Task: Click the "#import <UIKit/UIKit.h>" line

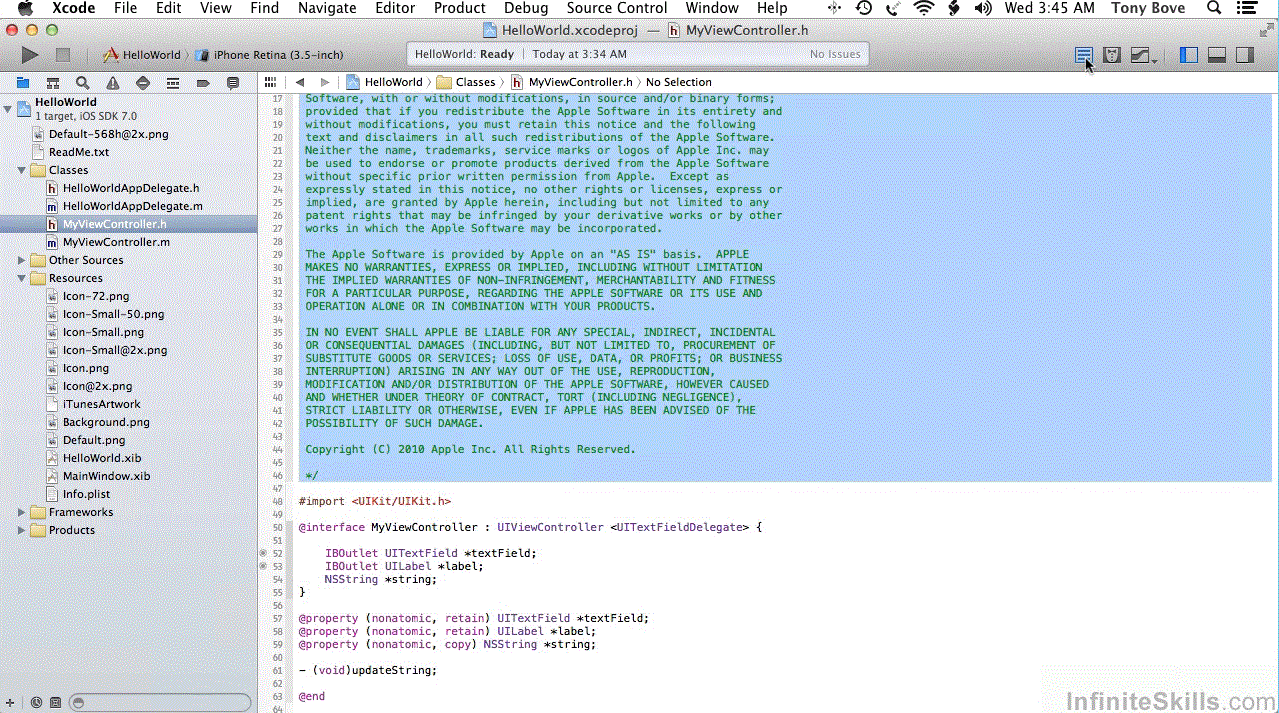Action: point(374,501)
